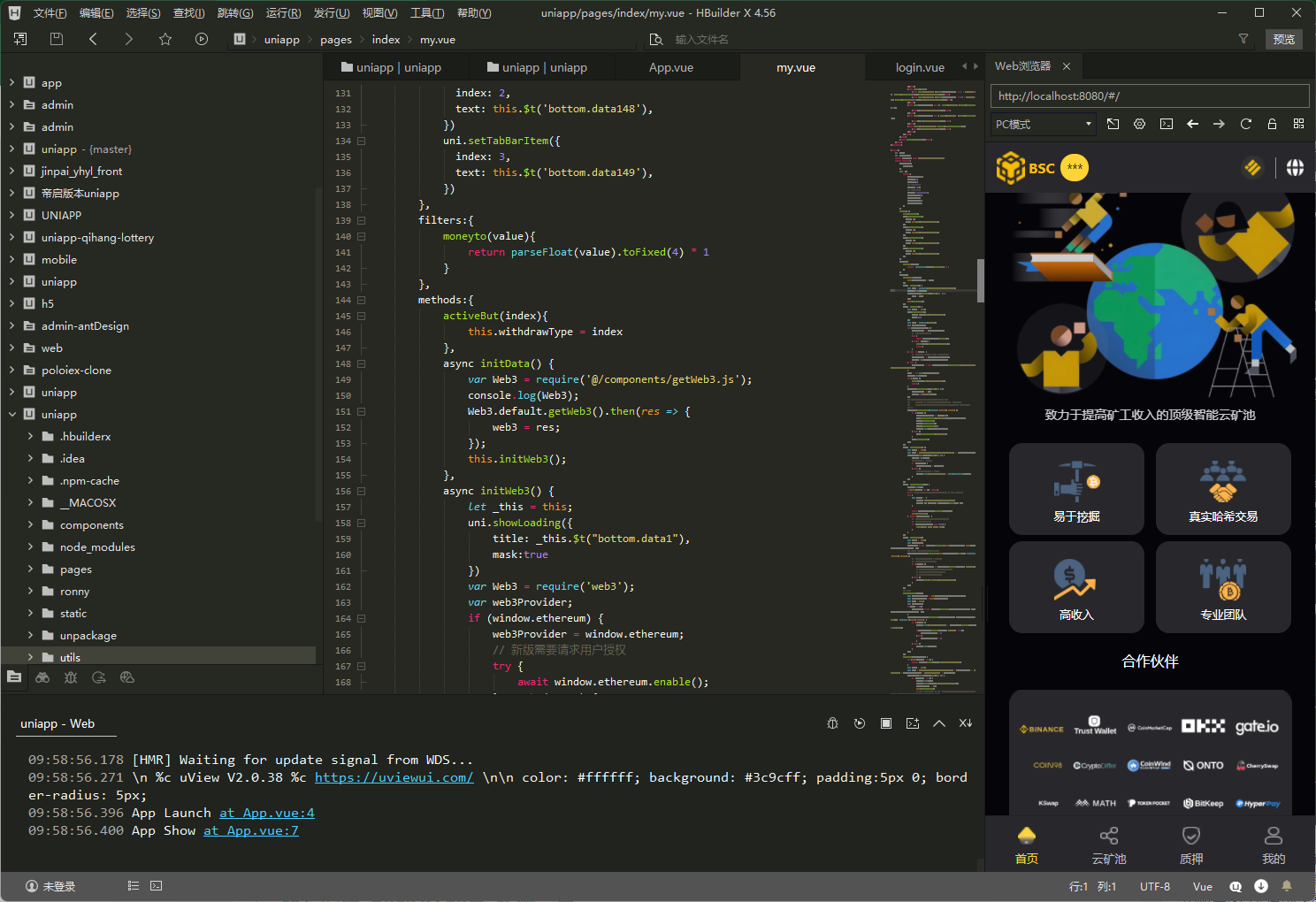Viewport: 1316px width, 902px height.
Task: Click the bookmark star icon
Action: [165, 39]
